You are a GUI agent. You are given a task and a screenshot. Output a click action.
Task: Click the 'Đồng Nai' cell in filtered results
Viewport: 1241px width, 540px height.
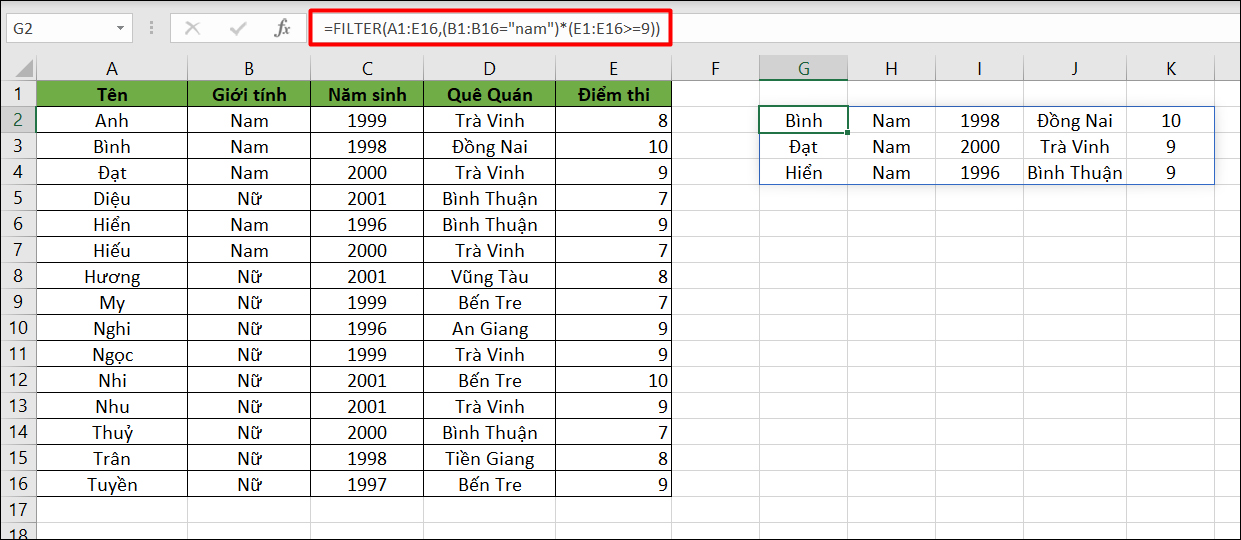(x=1074, y=121)
